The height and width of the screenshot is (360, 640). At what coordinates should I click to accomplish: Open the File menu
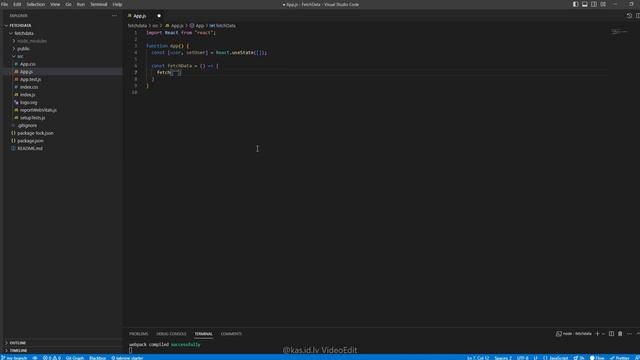pos(4,4)
